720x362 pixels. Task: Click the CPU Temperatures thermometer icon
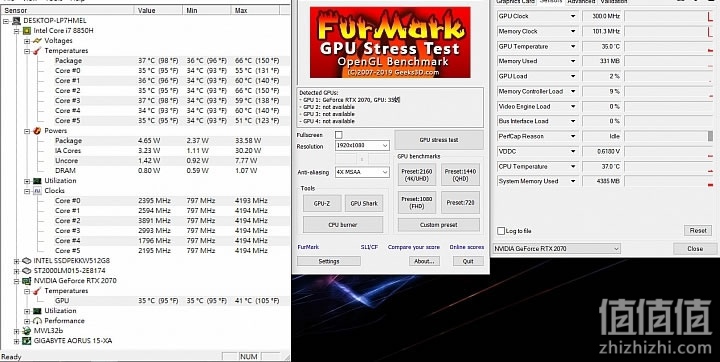(37, 51)
